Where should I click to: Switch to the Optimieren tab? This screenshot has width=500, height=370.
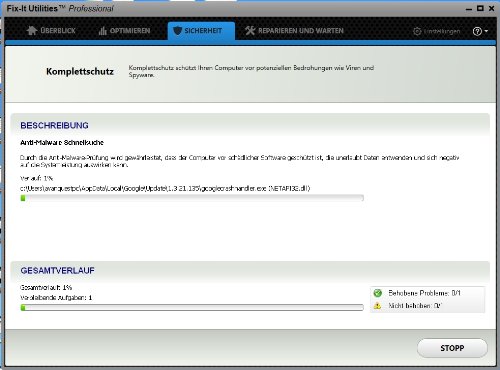click(124, 31)
